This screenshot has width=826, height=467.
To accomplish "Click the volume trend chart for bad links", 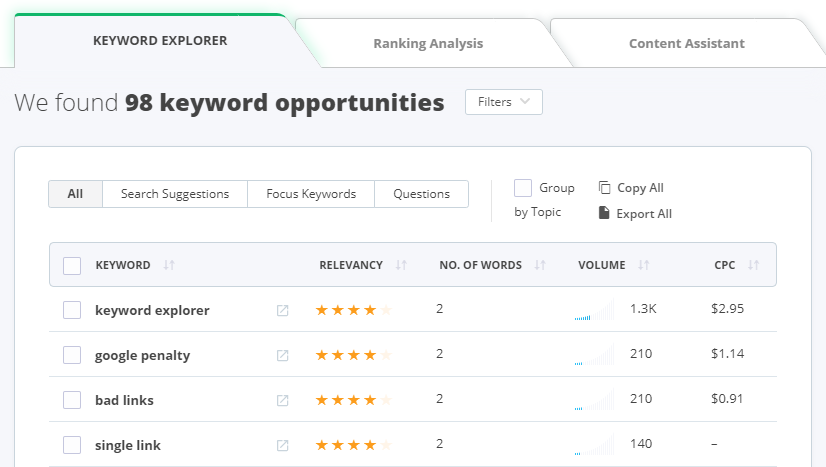I will pyautogui.click(x=594, y=401).
